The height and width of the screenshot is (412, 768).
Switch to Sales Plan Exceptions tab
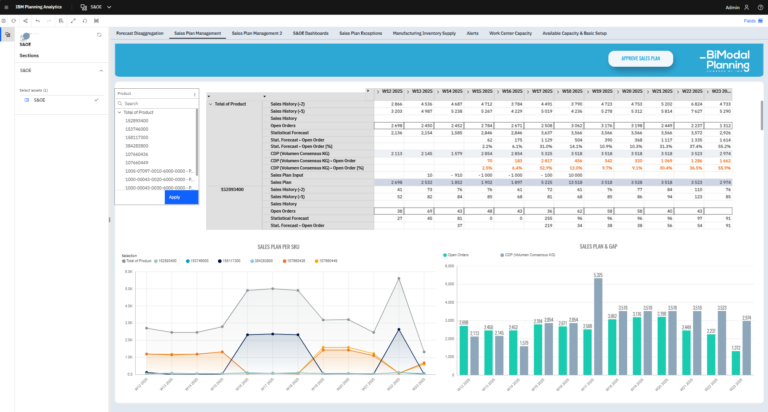[x=360, y=33]
